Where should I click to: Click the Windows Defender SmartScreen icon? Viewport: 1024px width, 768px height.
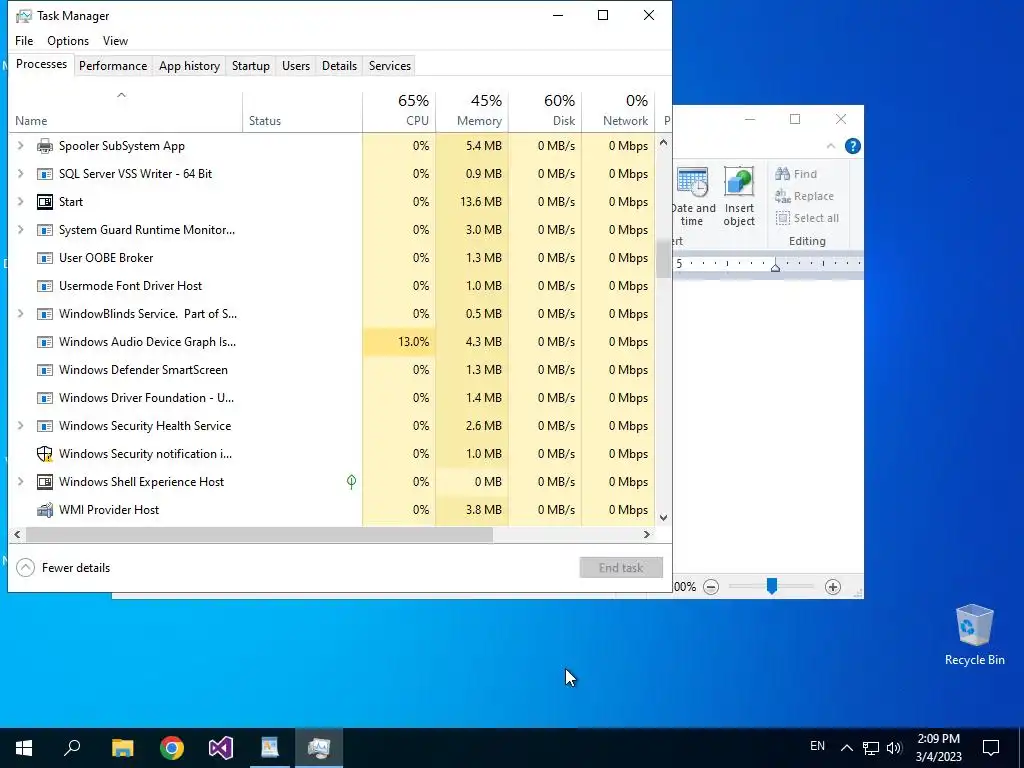click(44, 370)
